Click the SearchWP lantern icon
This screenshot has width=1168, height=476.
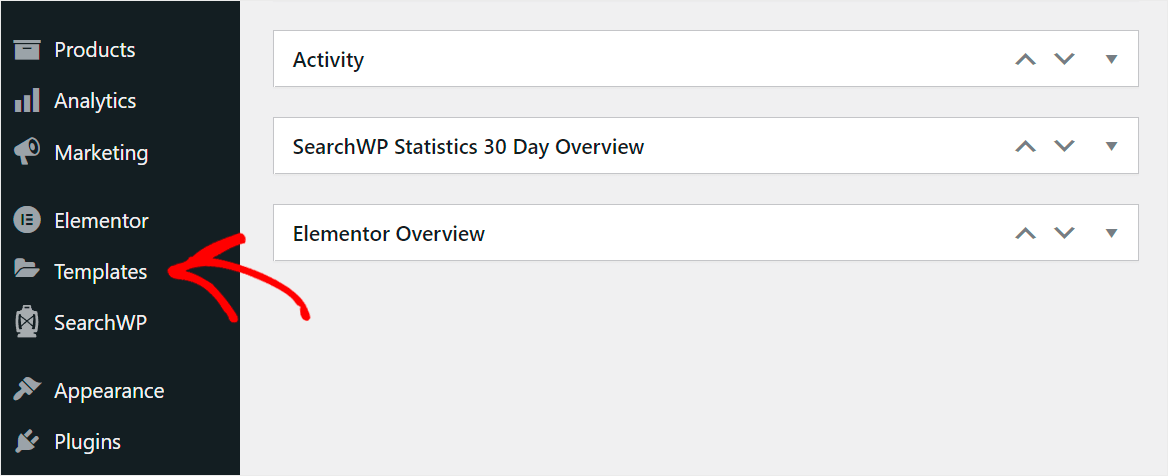27,323
